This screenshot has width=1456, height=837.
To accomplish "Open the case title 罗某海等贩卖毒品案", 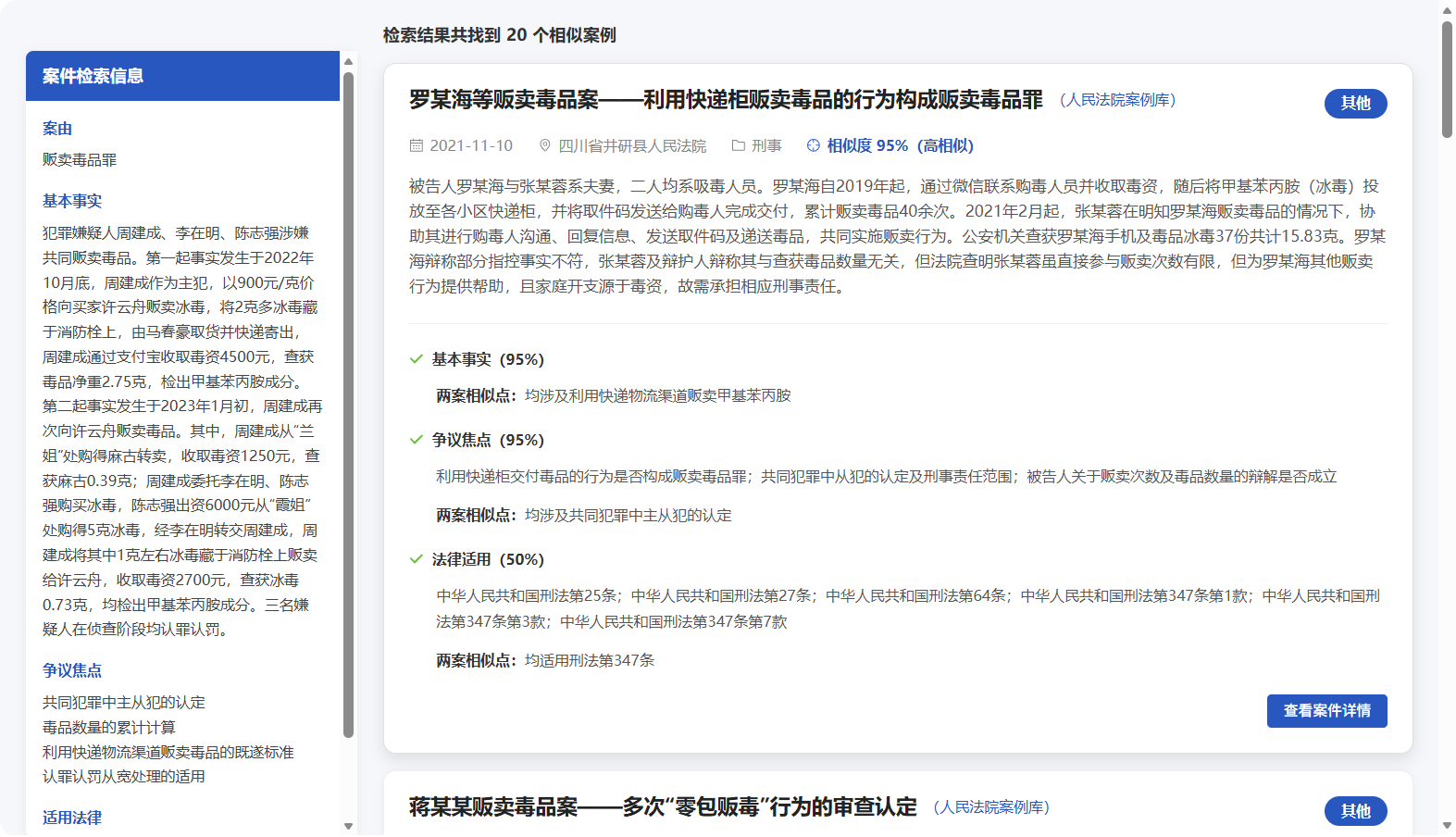I will point(726,100).
